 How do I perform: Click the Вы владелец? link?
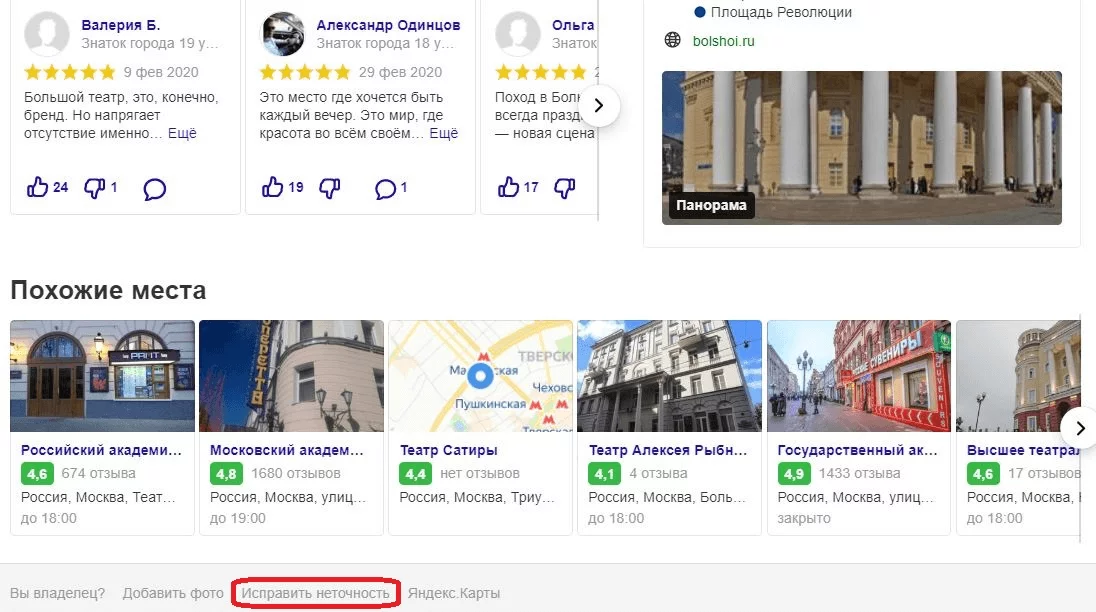tap(57, 593)
